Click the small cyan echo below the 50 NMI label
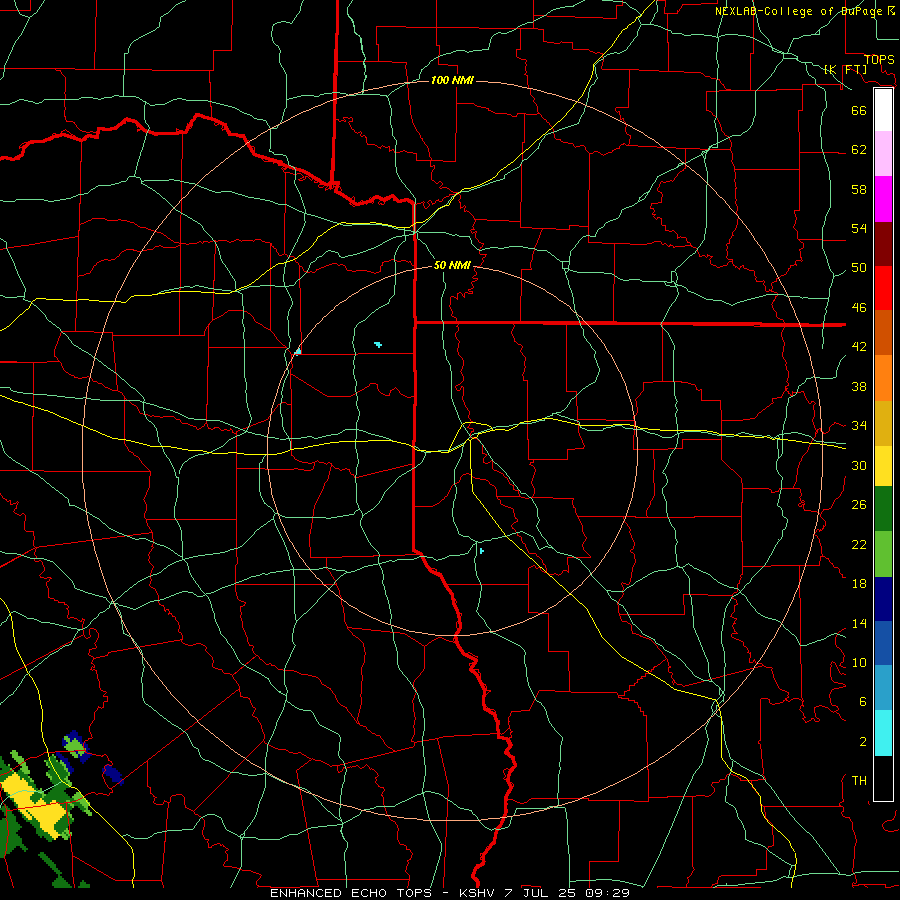The image size is (900, 900). [378, 344]
